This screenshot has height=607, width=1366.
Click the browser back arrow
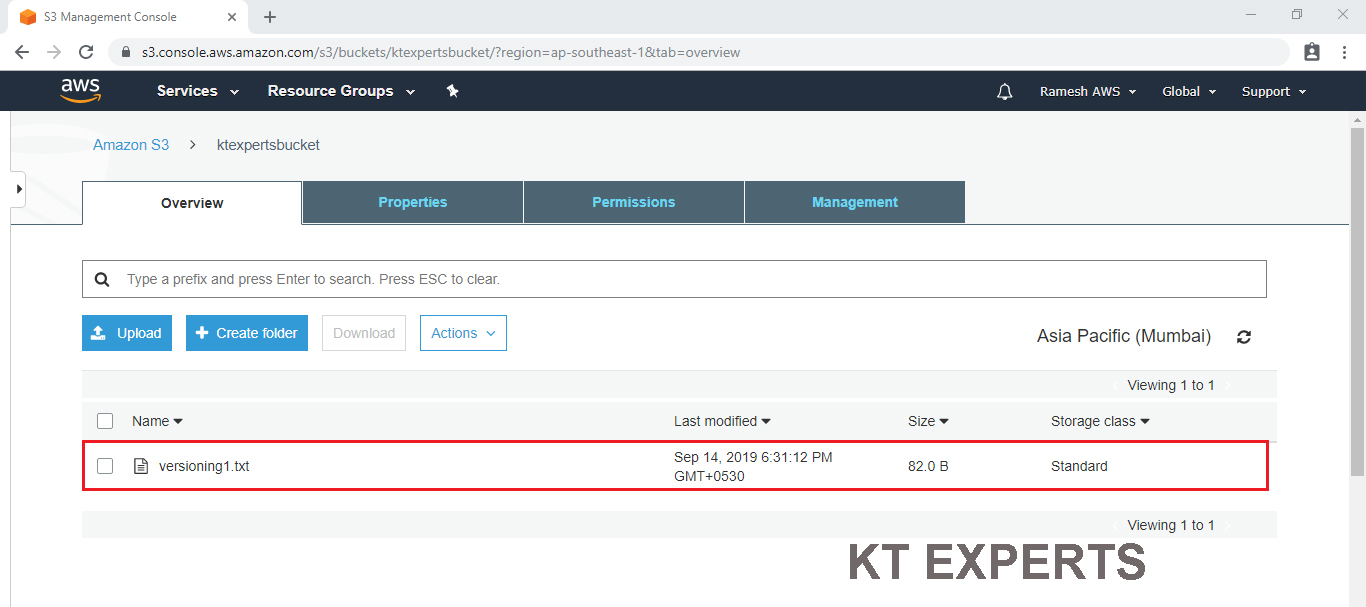point(22,52)
